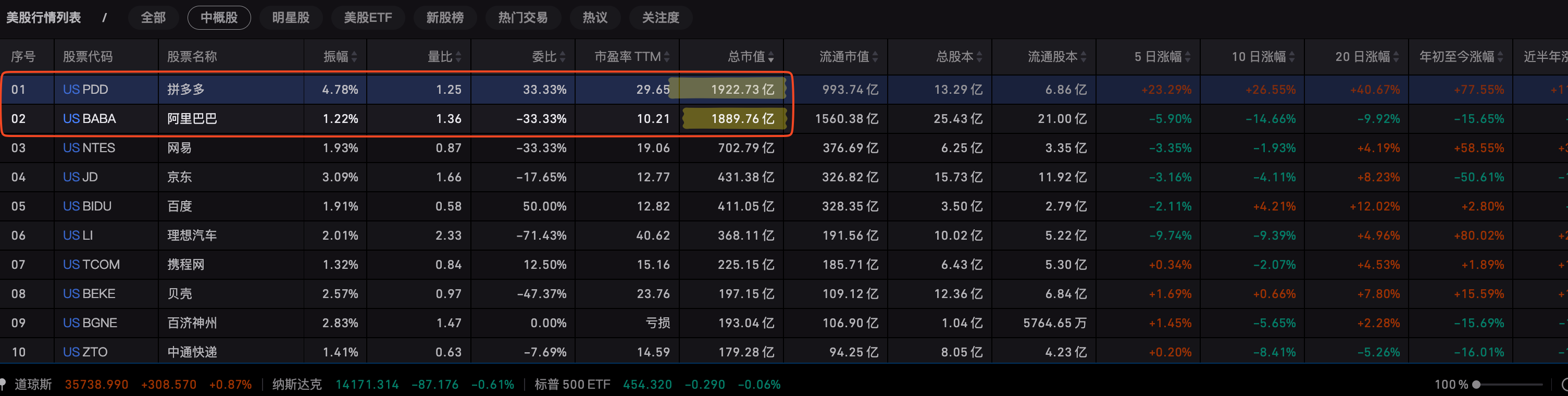Click the 100% zoom slider handle
1568x396 pixels.
(x=1476, y=385)
